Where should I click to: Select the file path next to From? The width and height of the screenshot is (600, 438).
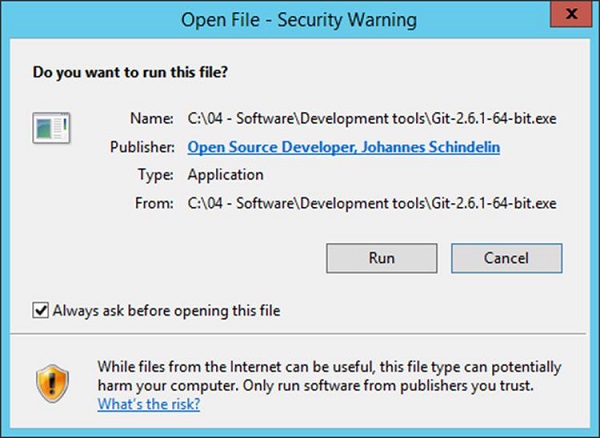coord(371,202)
